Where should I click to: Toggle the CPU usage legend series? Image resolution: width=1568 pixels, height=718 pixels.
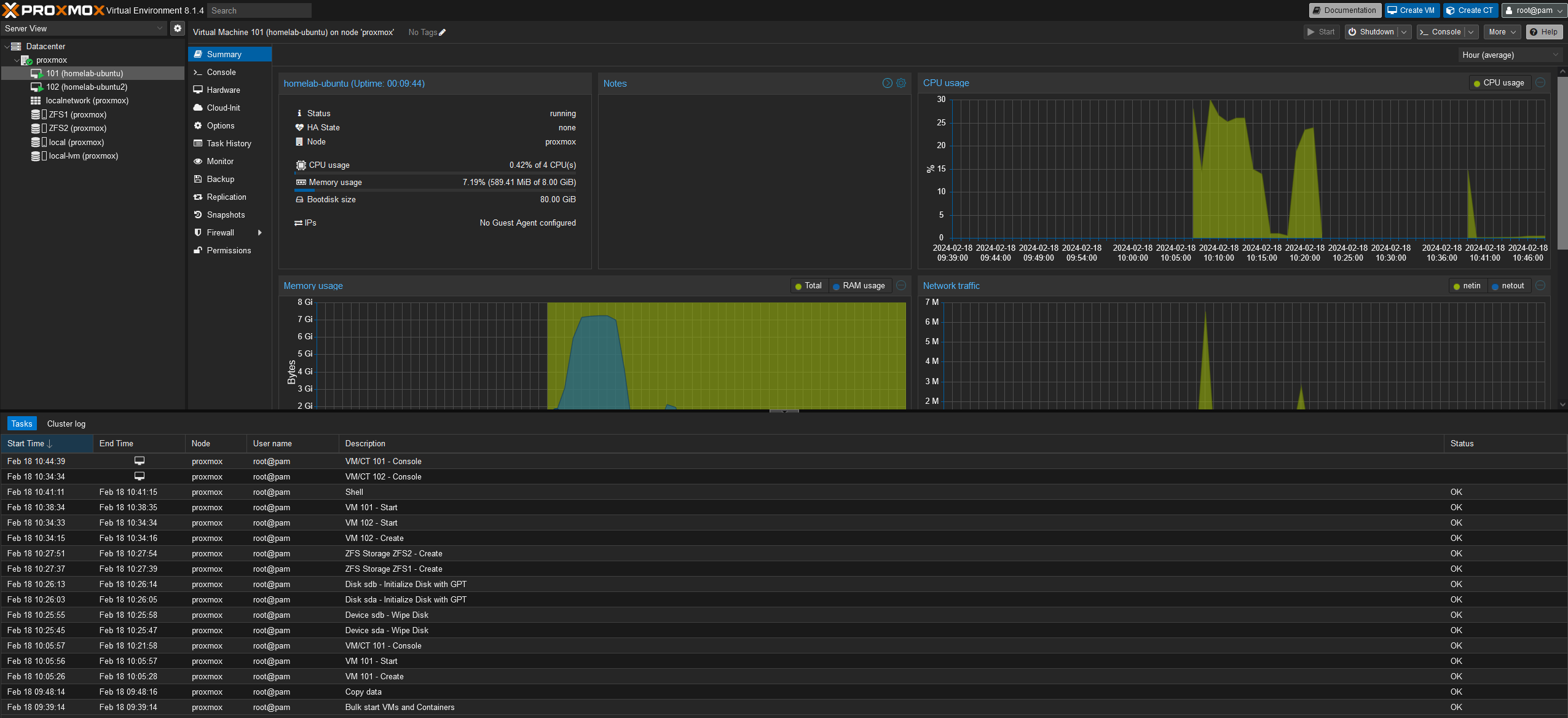click(x=1499, y=83)
